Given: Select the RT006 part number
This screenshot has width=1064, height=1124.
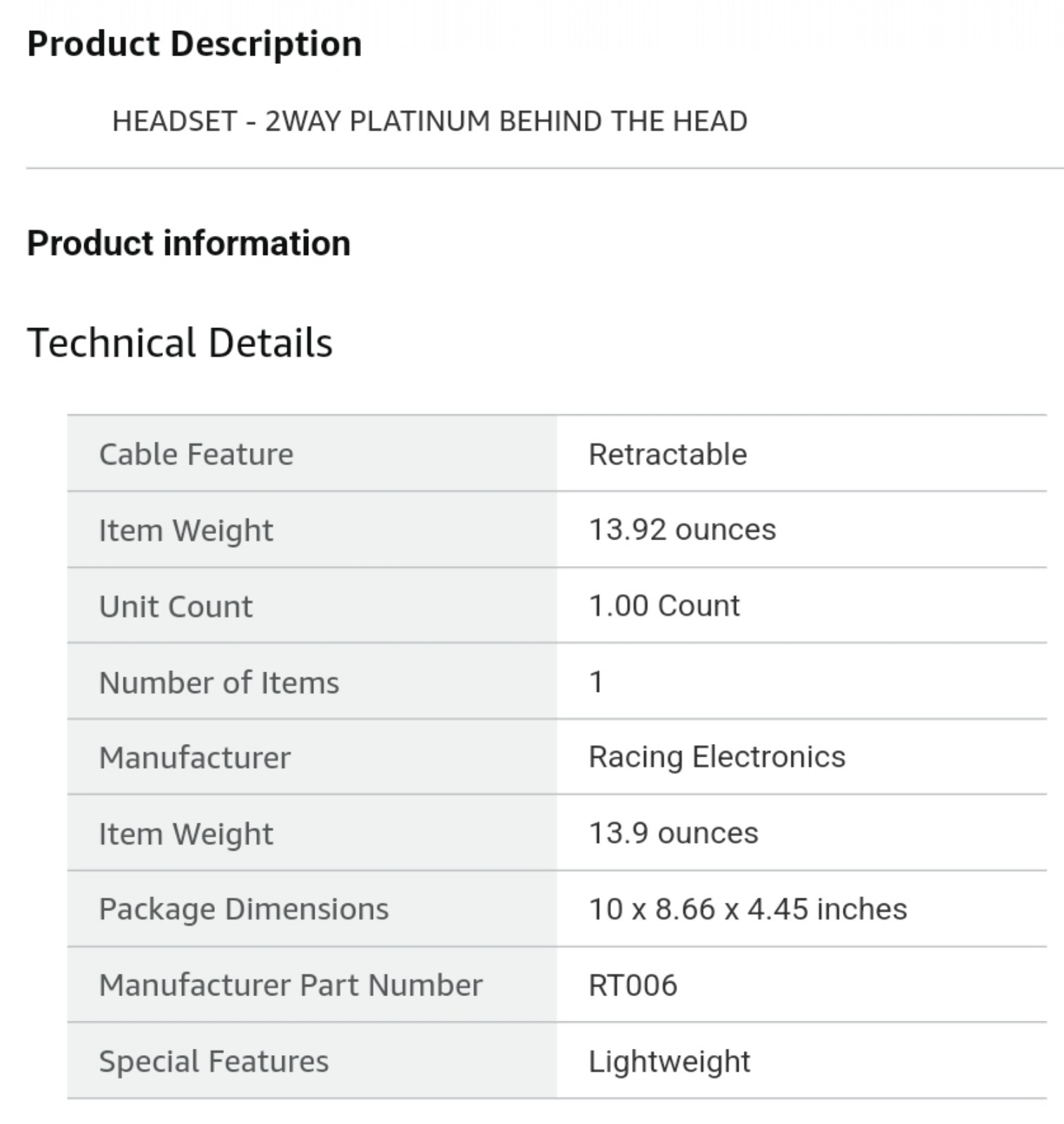Looking at the screenshot, I should pos(633,985).
